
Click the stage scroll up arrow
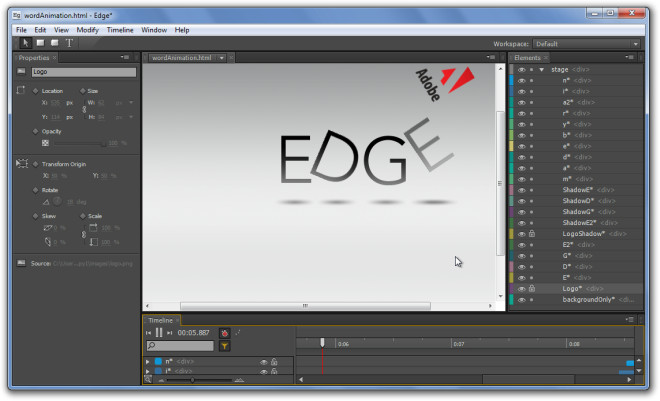coord(500,69)
